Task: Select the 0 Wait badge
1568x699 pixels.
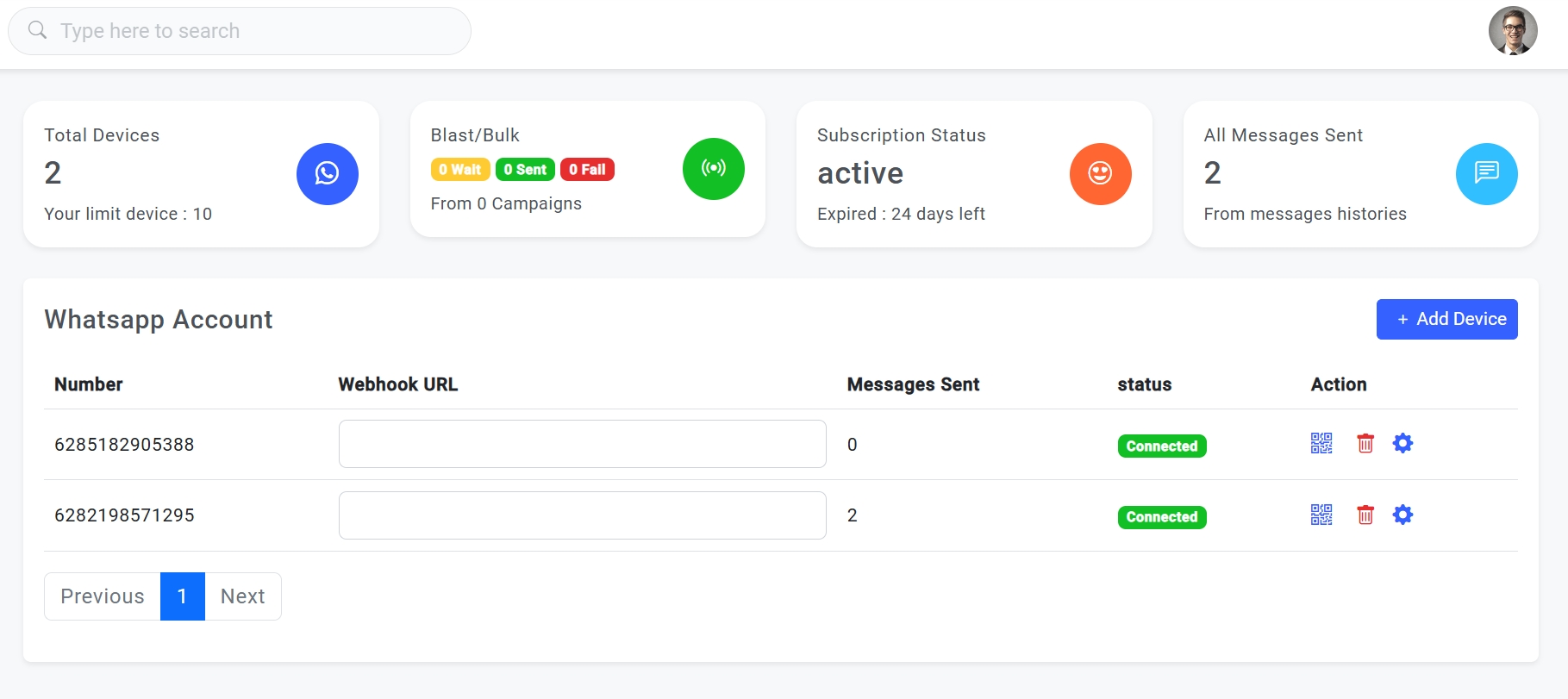Action: pyautogui.click(x=459, y=169)
